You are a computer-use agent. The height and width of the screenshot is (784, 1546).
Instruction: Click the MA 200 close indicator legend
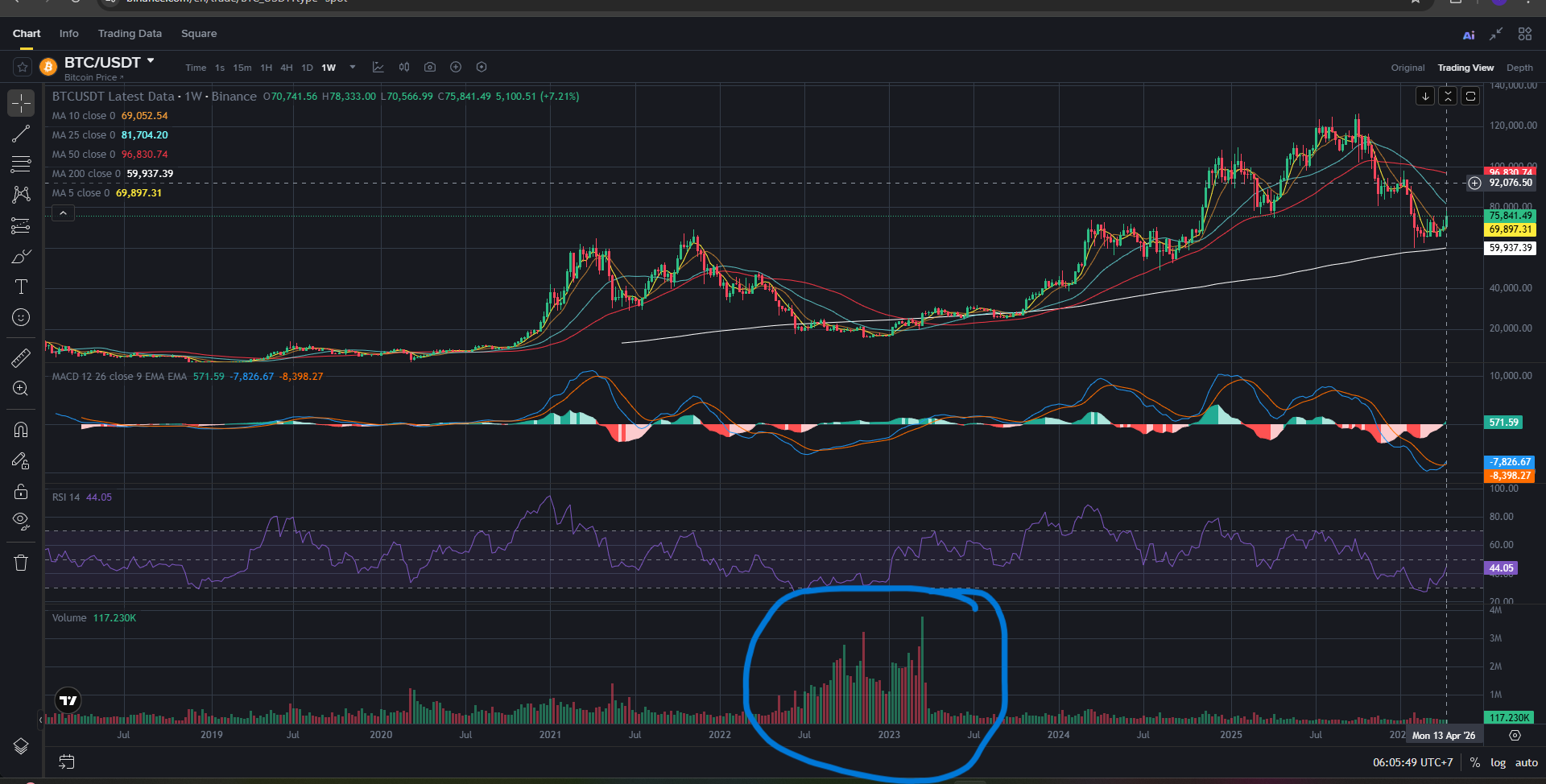click(x=113, y=174)
